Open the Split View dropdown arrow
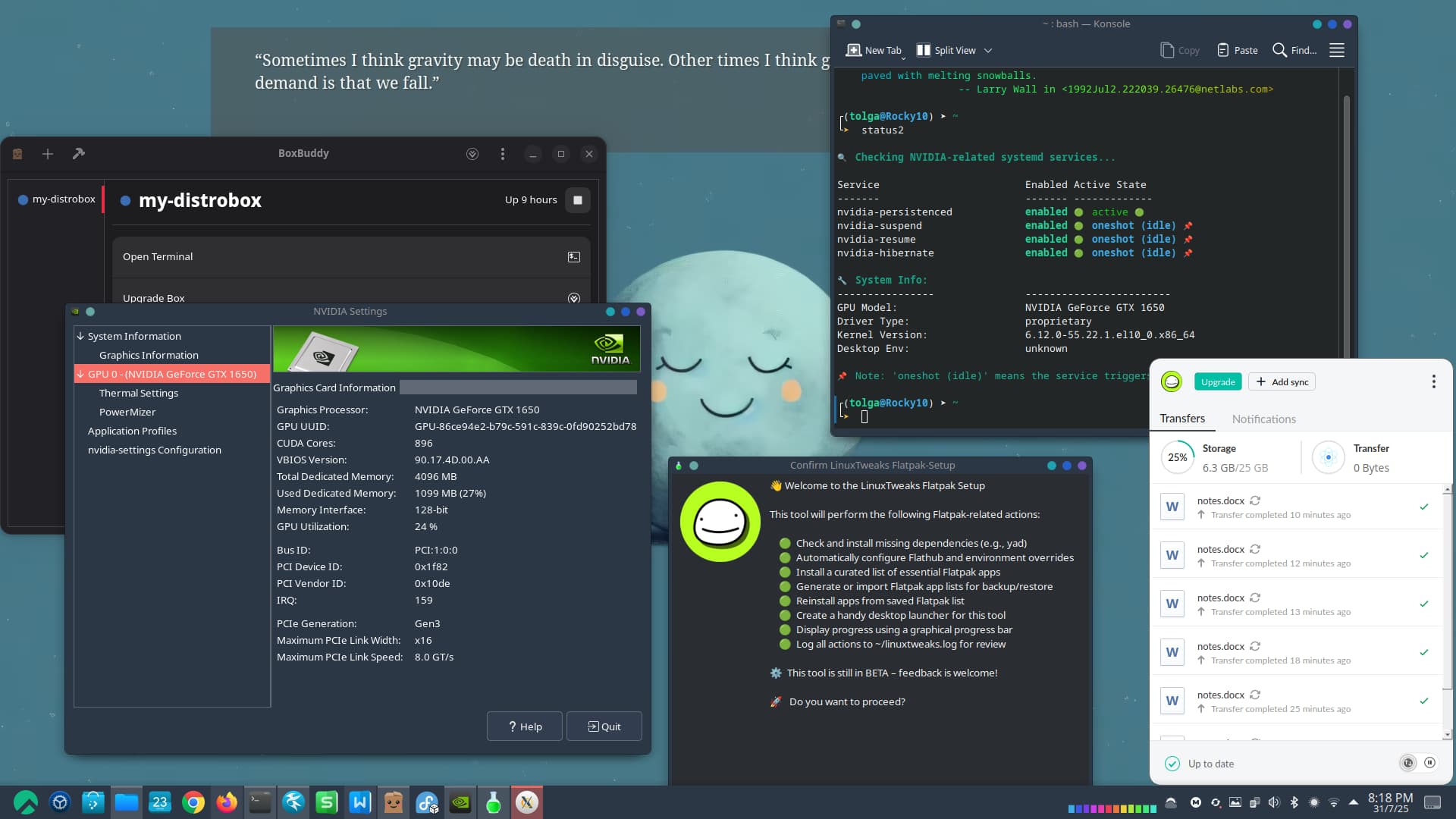The height and width of the screenshot is (819, 1456). (988, 51)
